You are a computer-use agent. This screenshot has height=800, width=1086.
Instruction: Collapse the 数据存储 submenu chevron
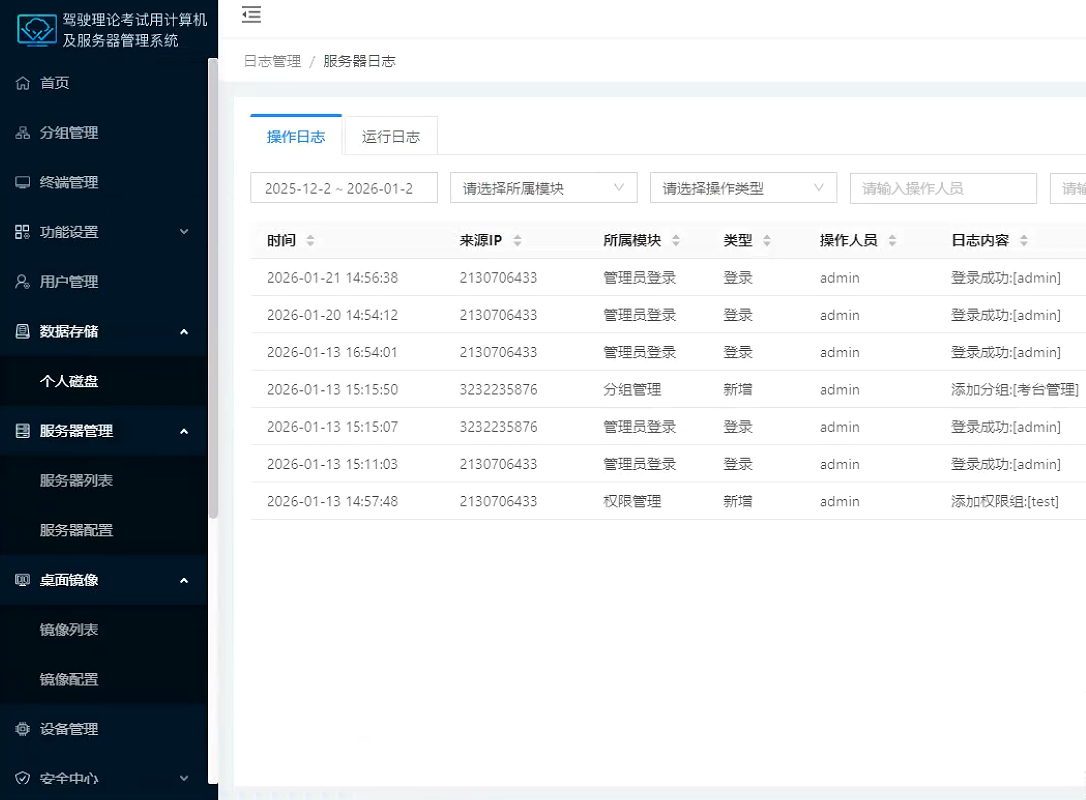184,332
